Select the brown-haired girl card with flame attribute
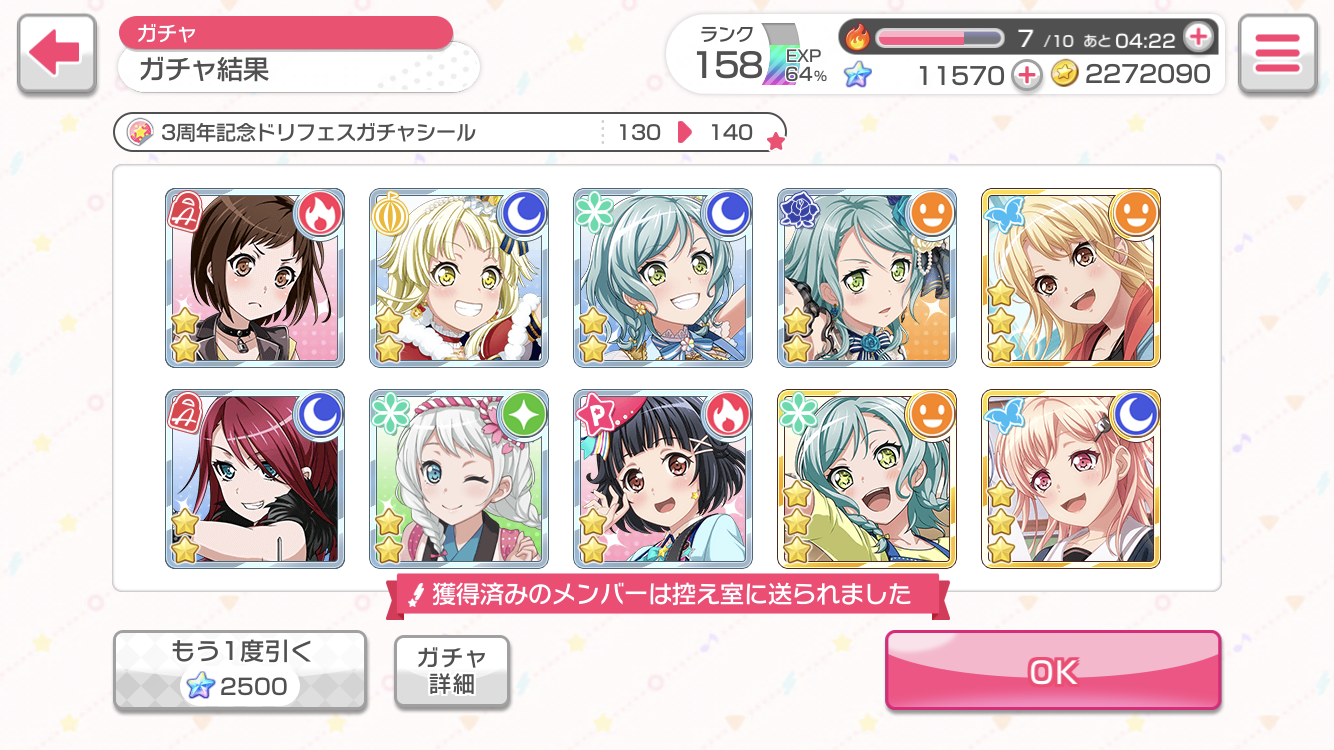 pos(255,278)
